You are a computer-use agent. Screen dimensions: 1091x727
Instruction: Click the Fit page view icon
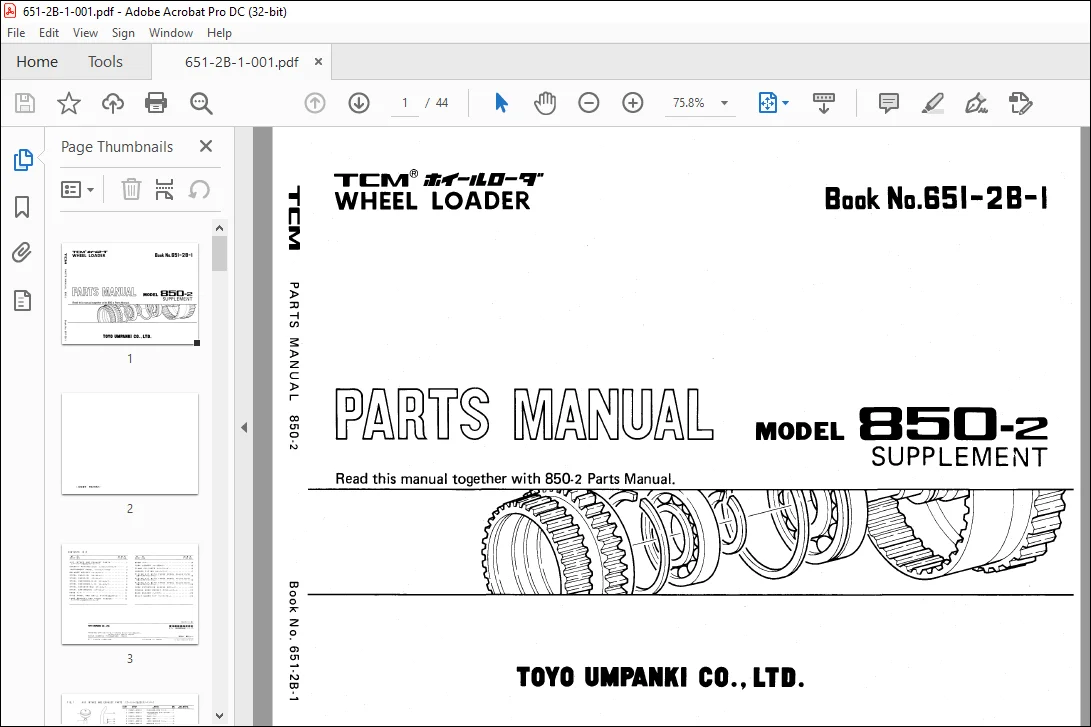[767, 103]
